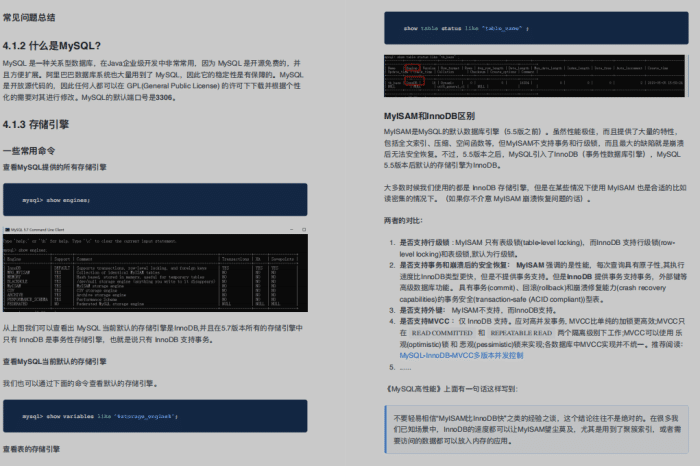This screenshot has width=700, height=466.
Task: Click the label 查看表的存储引擎
Action: 31,449
